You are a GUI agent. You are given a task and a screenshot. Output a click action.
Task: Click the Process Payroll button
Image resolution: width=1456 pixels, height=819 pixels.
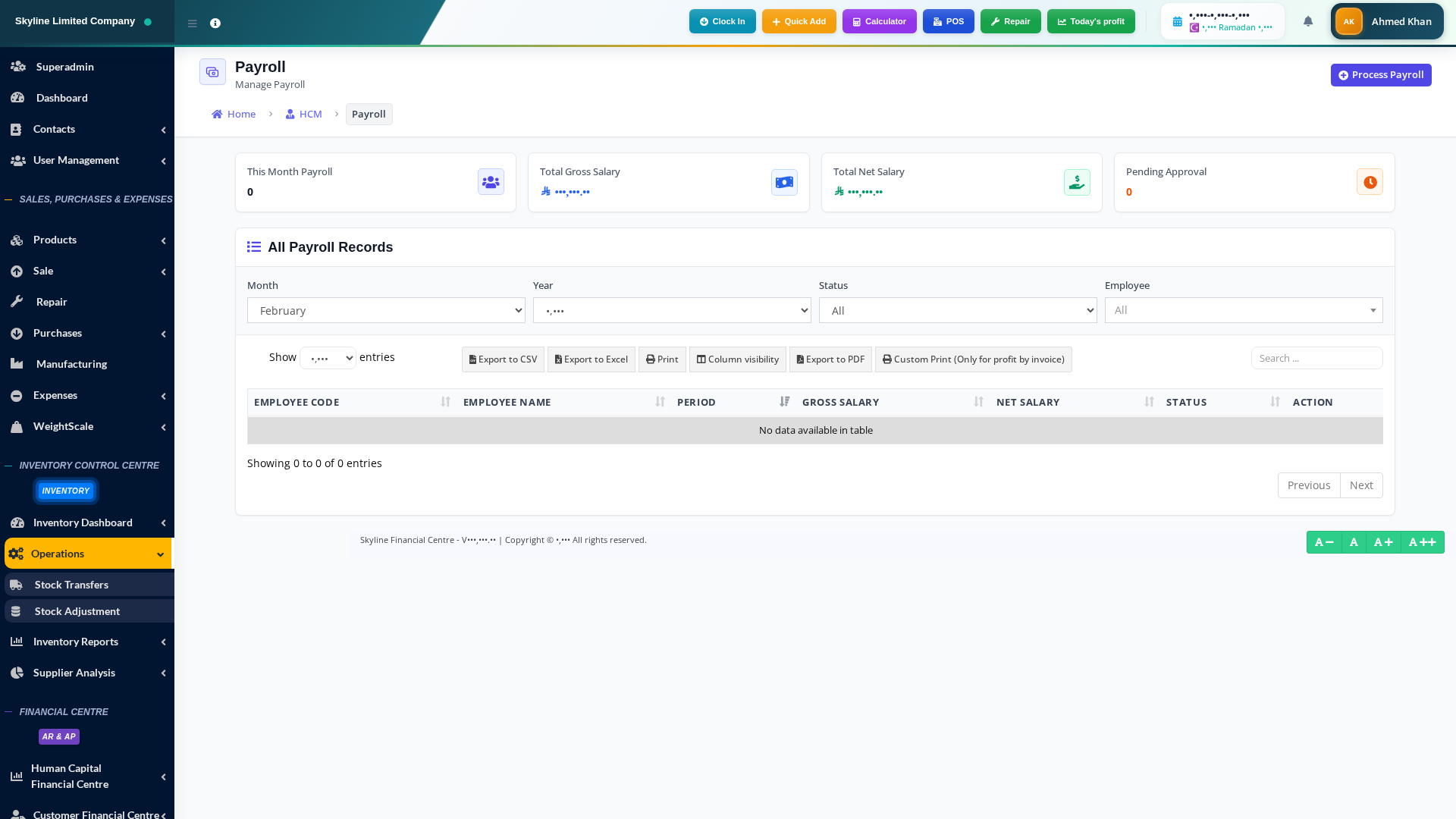point(1380,75)
